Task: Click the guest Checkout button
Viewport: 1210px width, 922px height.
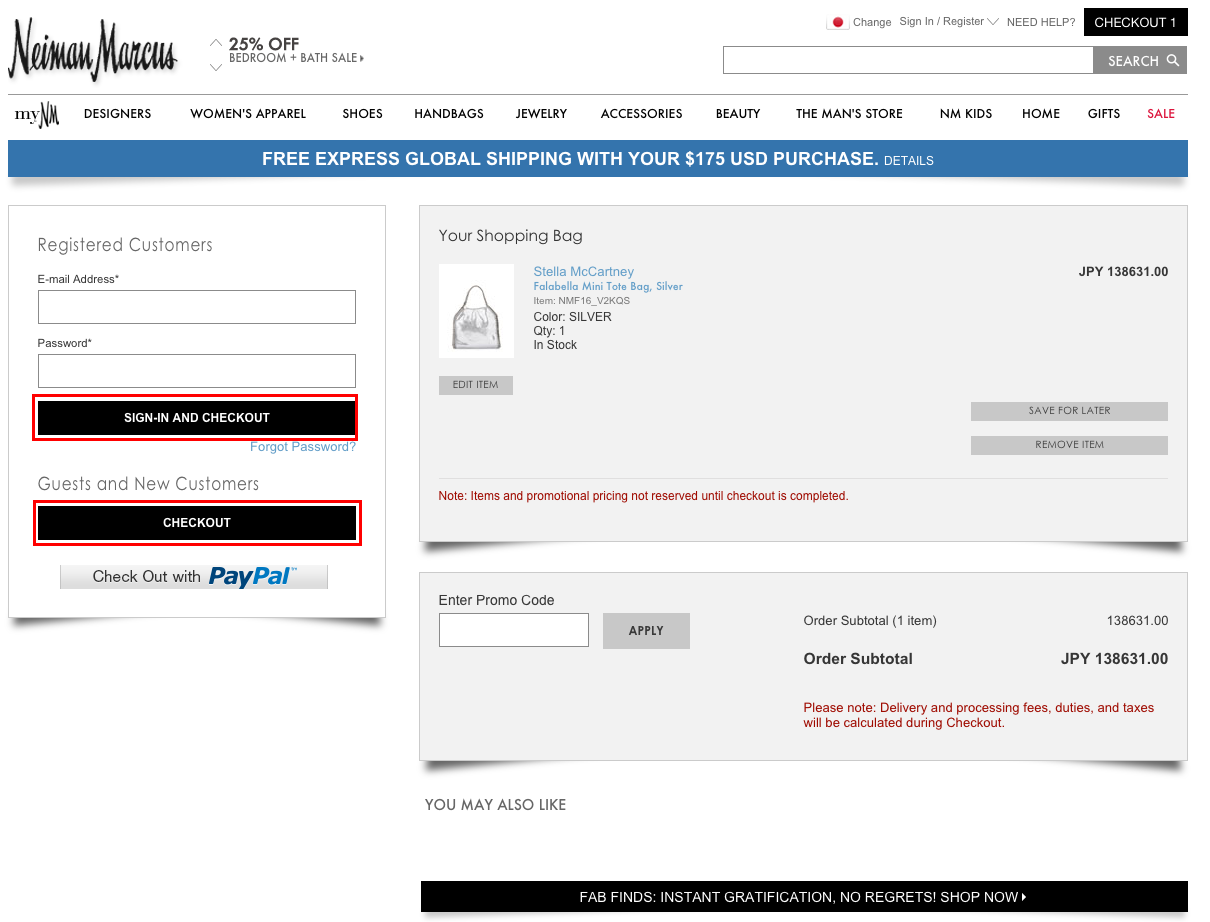Action: point(197,523)
